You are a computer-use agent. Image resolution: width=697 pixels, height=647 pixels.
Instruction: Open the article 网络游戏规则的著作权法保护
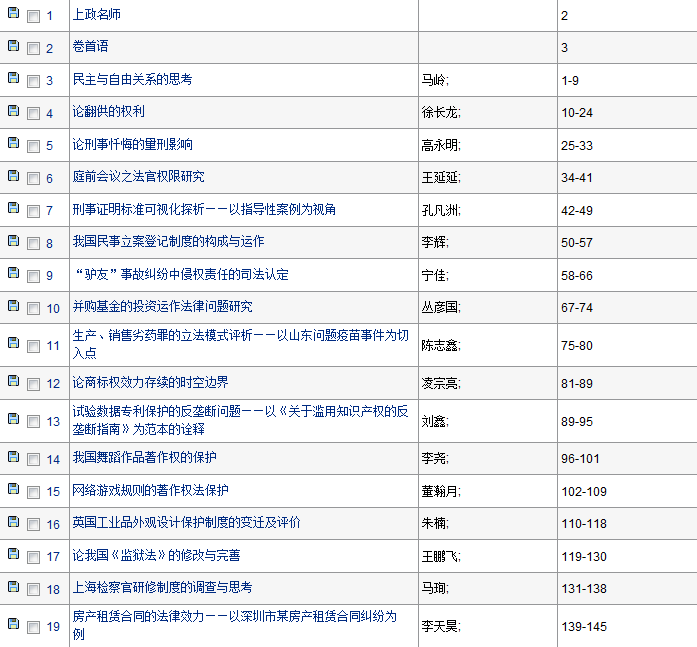(150, 490)
